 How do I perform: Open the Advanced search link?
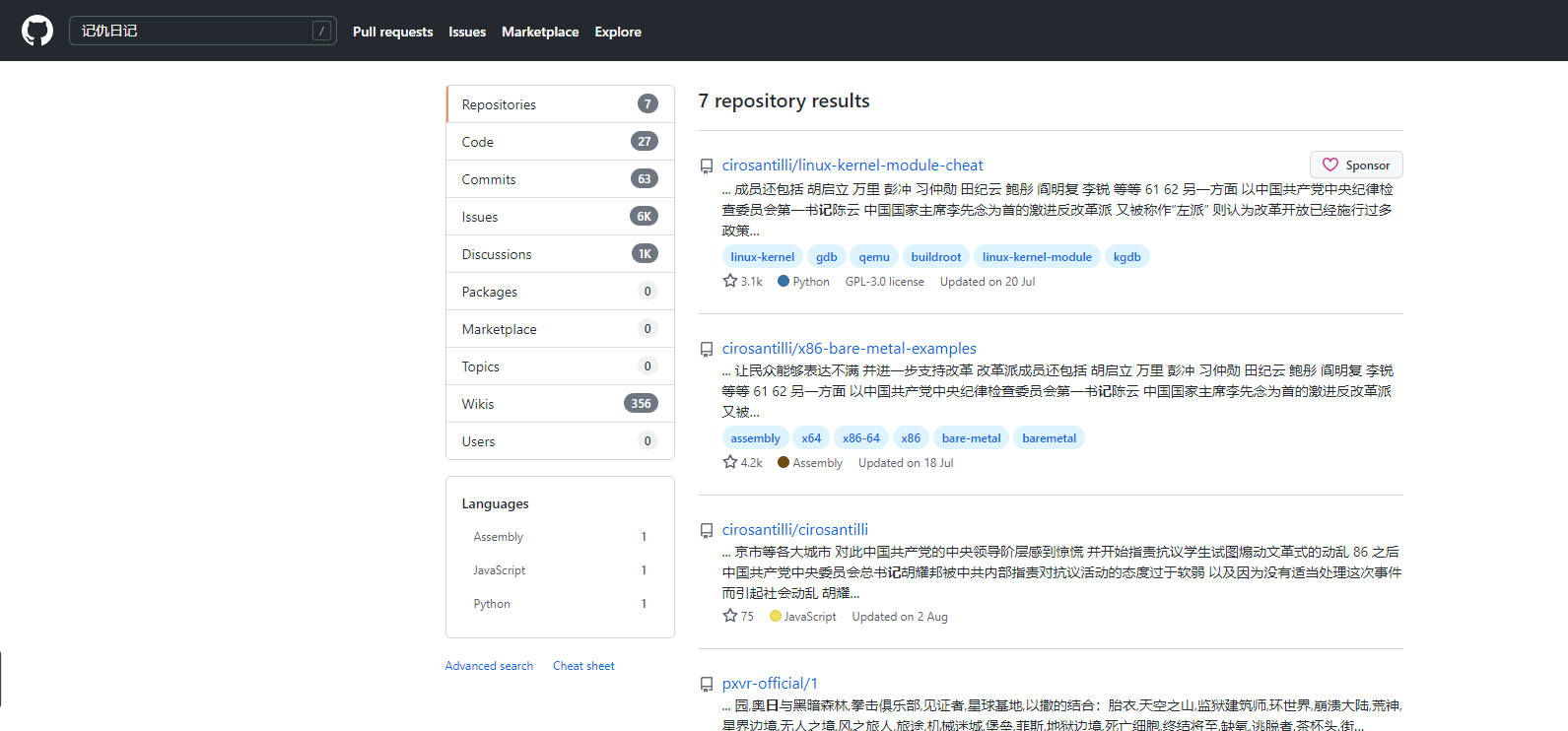point(489,666)
